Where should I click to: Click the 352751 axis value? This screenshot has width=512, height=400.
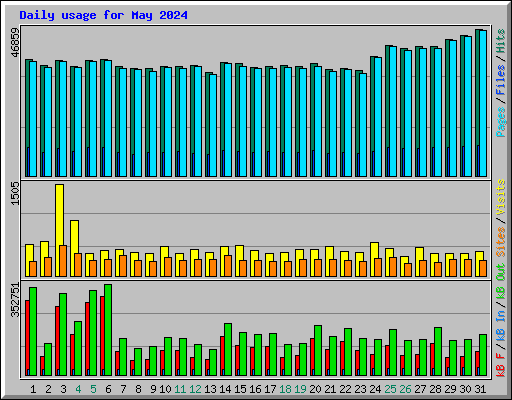15,300
